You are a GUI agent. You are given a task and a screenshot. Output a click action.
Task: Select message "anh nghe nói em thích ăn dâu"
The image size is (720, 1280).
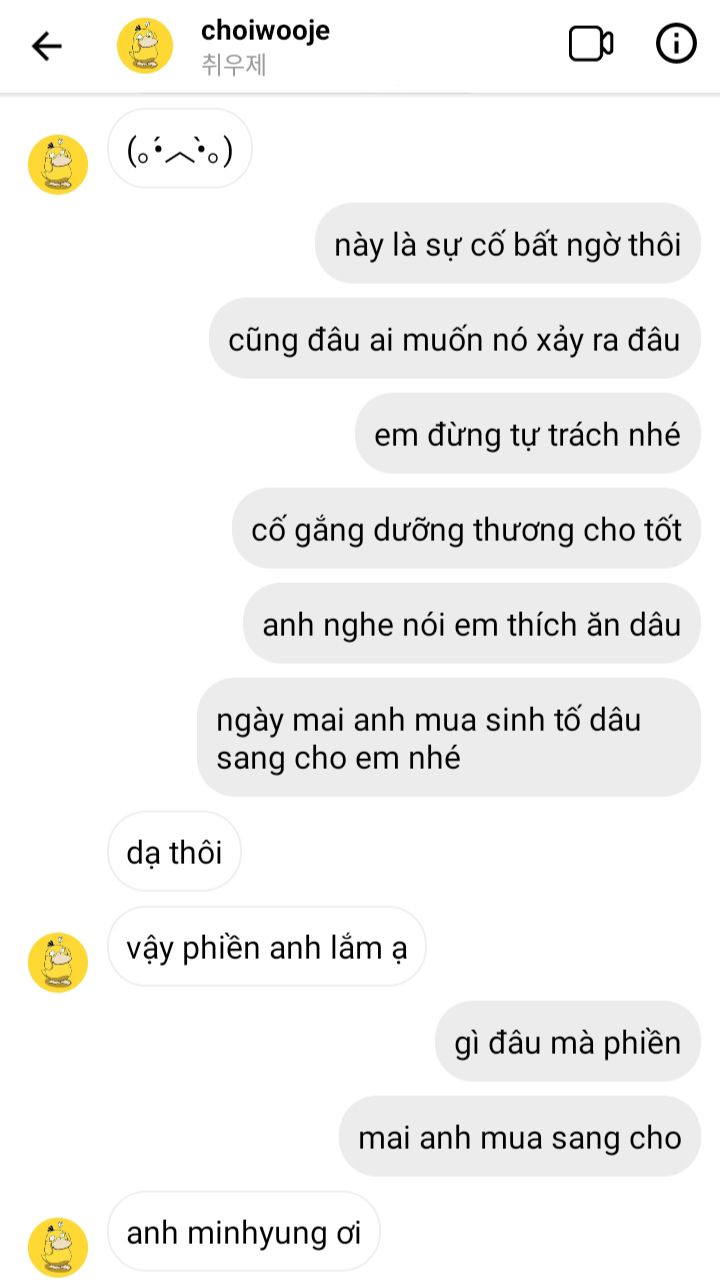coord(472,624)
